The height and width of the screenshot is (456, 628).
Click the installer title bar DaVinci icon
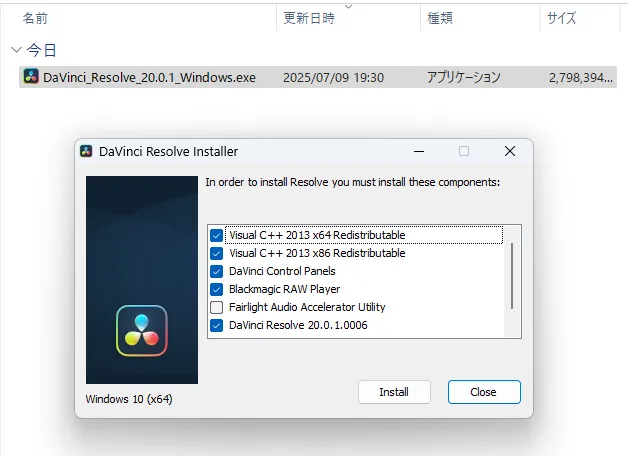point(86,151)
